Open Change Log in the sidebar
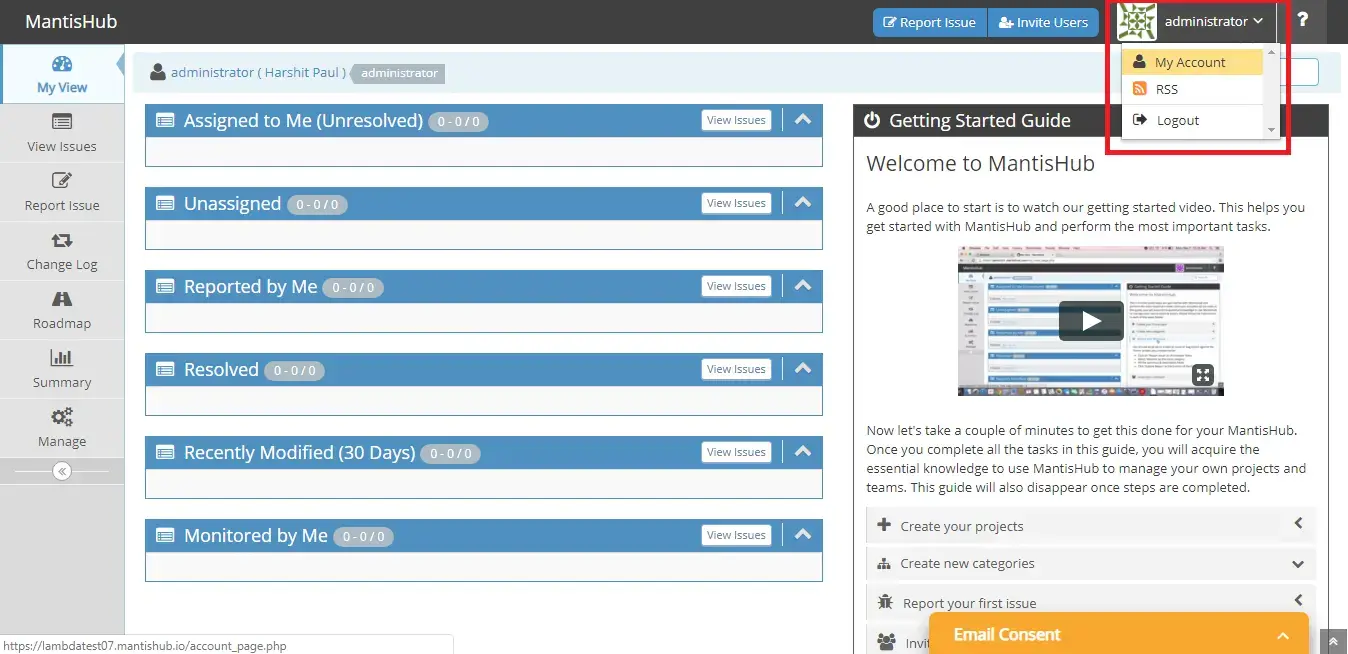1348x654 pixels. coord(62,240)
